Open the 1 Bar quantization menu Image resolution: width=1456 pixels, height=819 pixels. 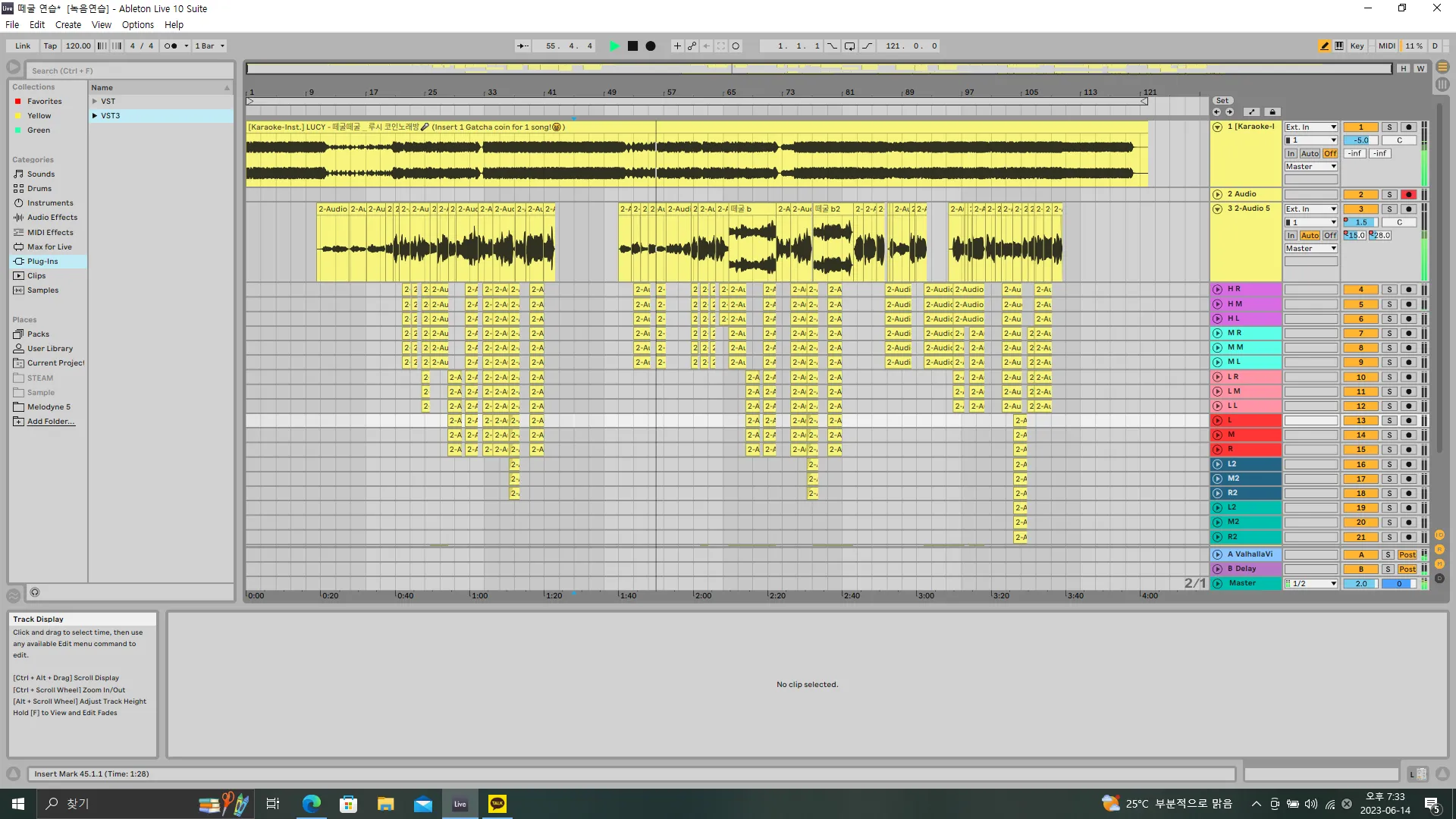coord(209,46)
